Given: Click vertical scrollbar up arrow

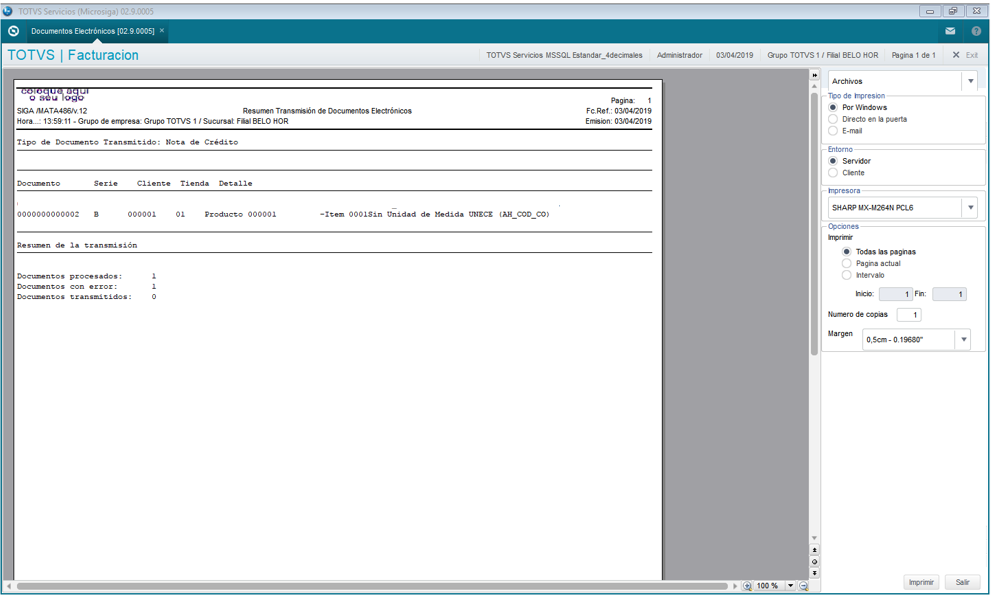Looking at the screenshot, I should 815,86.
